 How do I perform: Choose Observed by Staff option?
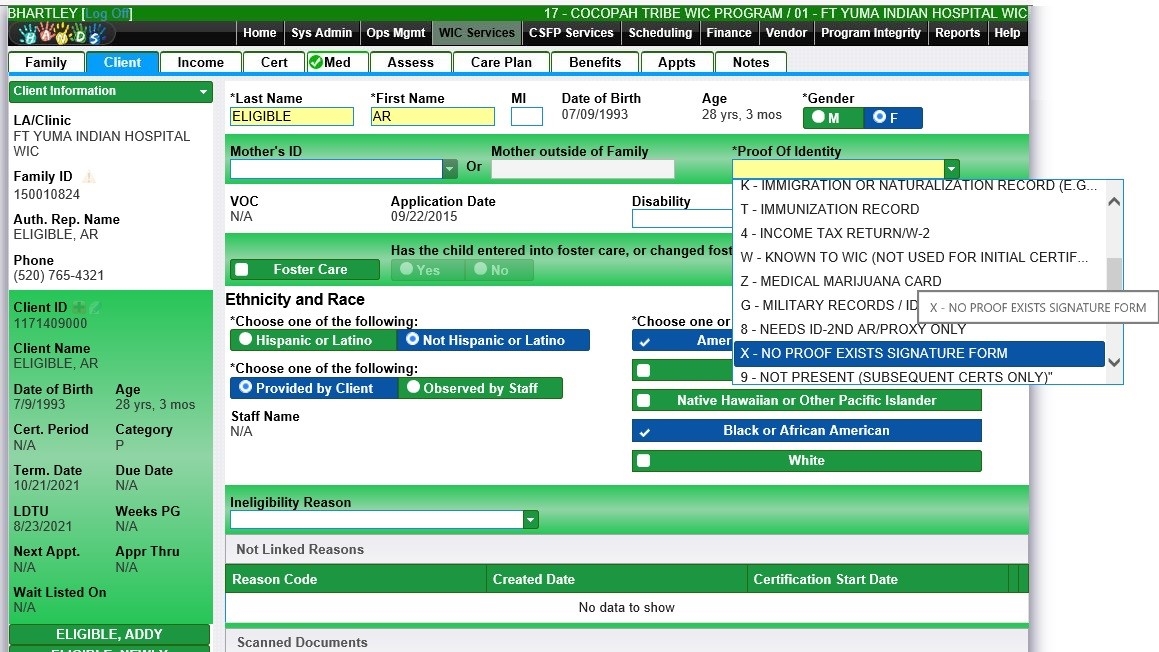(412, 388)
